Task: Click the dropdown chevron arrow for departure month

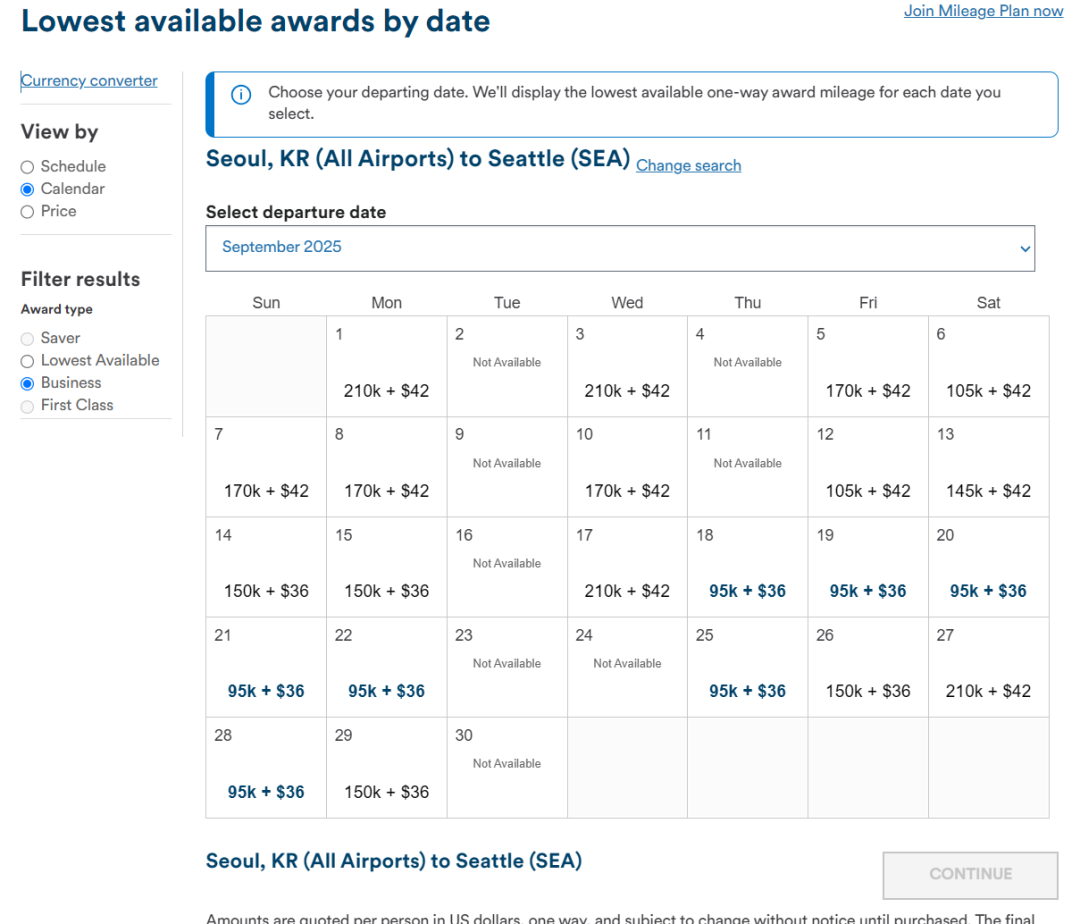Action: 1023,248
